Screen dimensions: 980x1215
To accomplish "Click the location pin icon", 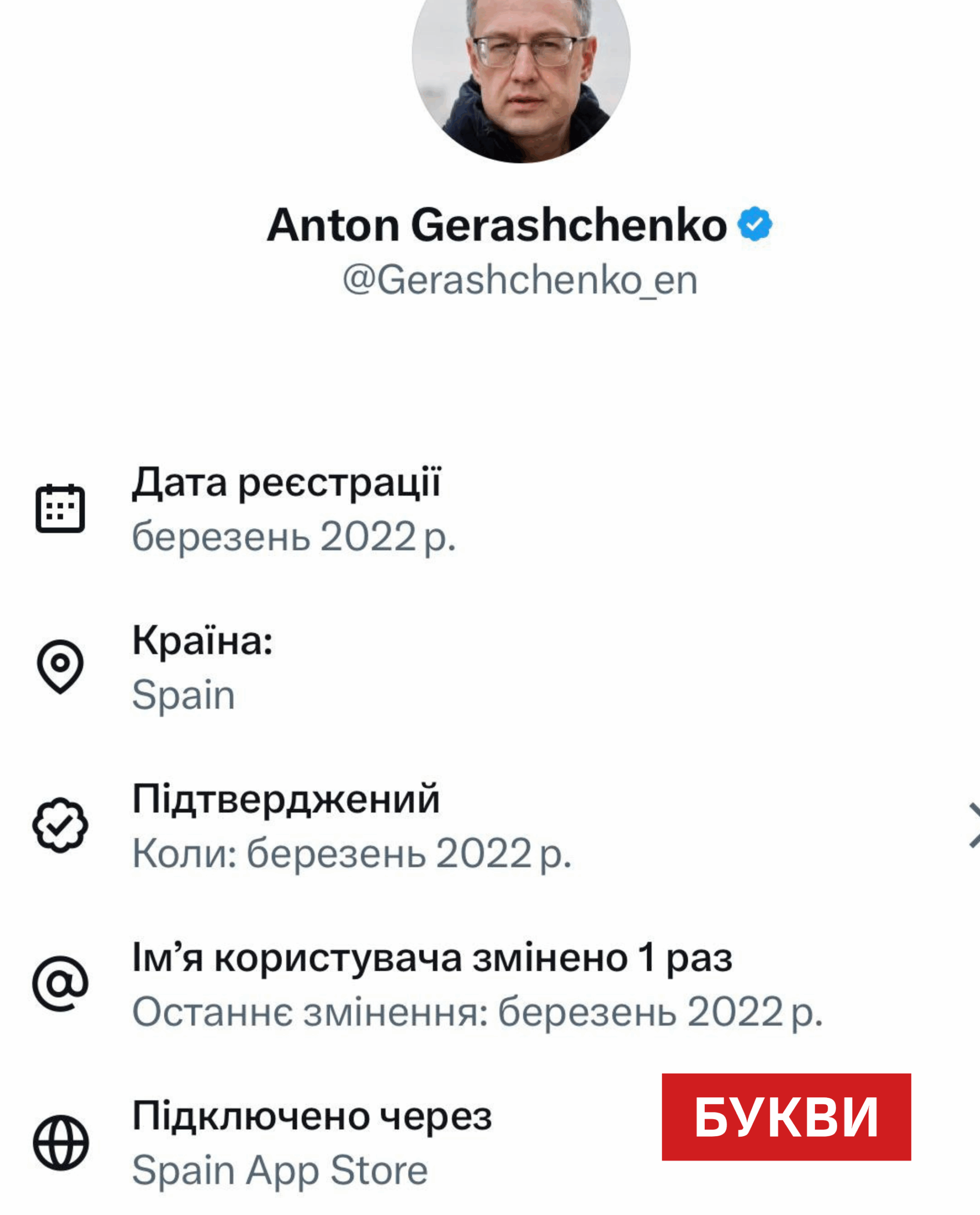I will pos(60,666).
